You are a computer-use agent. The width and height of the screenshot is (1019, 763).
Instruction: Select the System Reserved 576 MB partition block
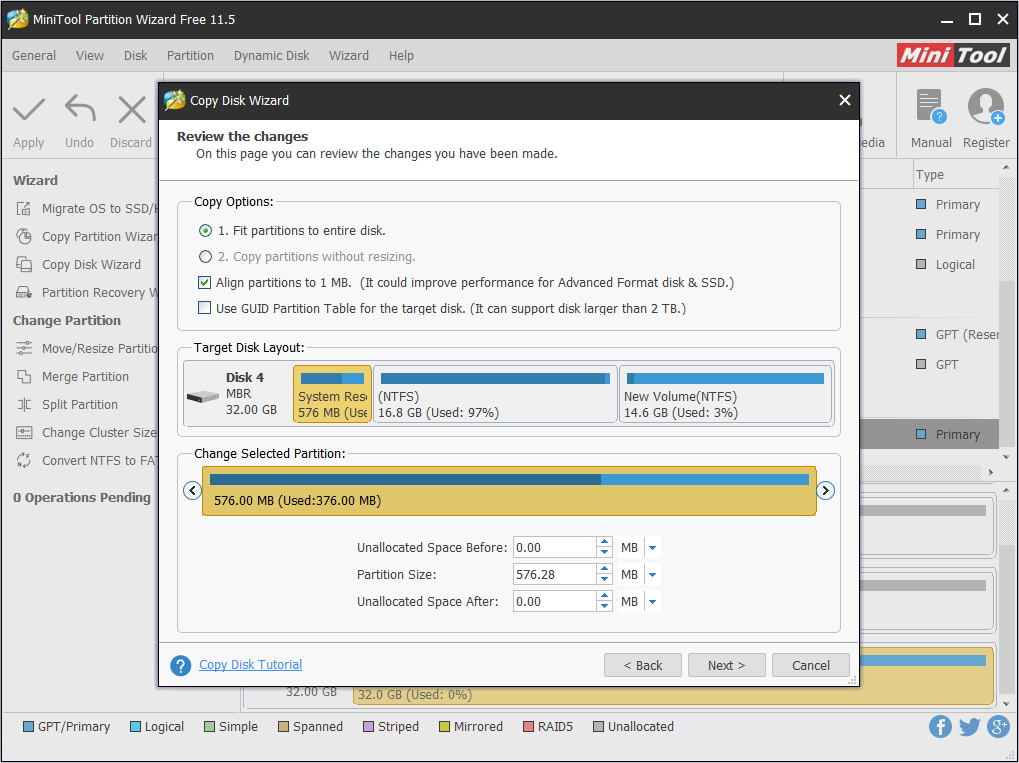pos(332,394)
